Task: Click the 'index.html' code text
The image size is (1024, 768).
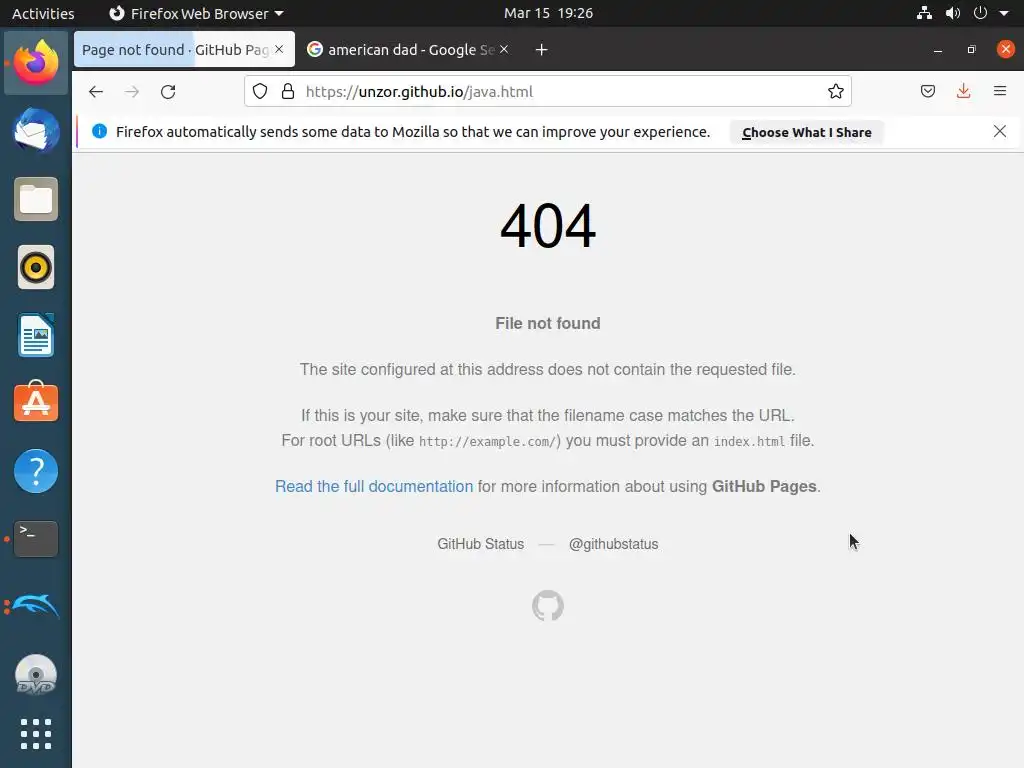Action: point(749,441)
